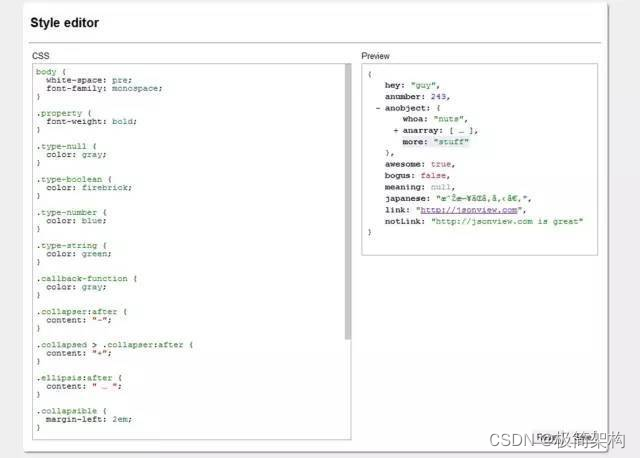
Task: Click the '.collapser:after' selector line
Action: (x=81, y=311)
